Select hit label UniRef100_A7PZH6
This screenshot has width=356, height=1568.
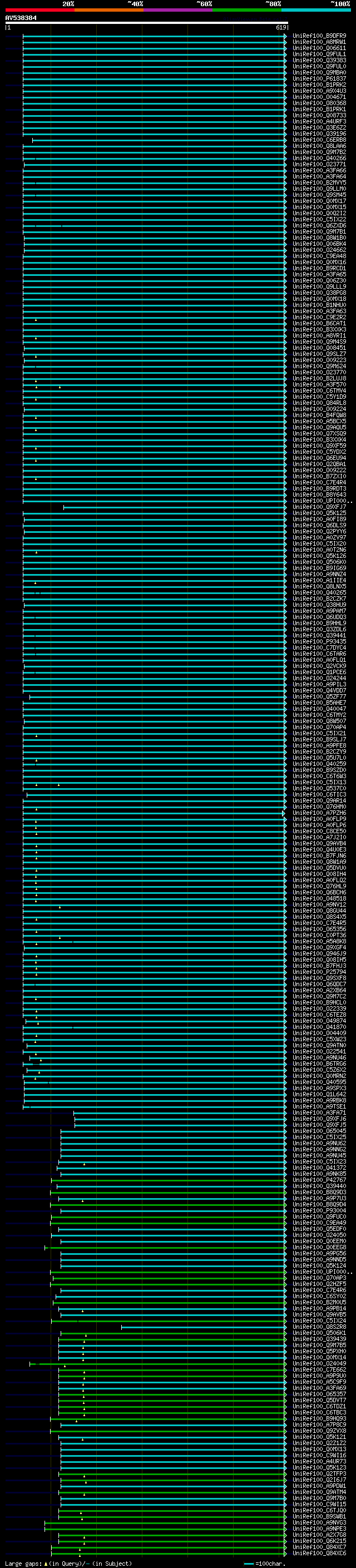point(319,813)
